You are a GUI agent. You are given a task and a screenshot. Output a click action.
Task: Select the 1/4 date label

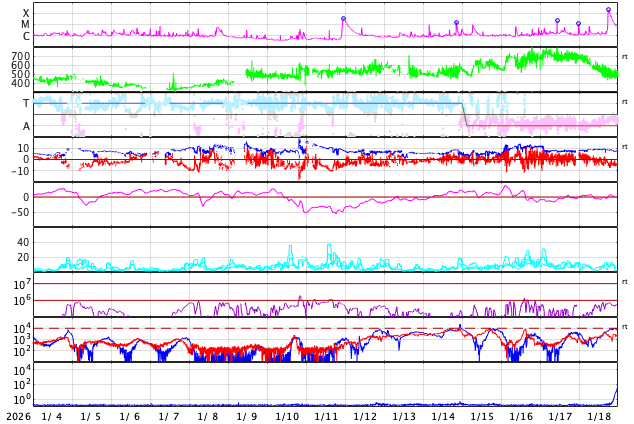coord(51,416)
